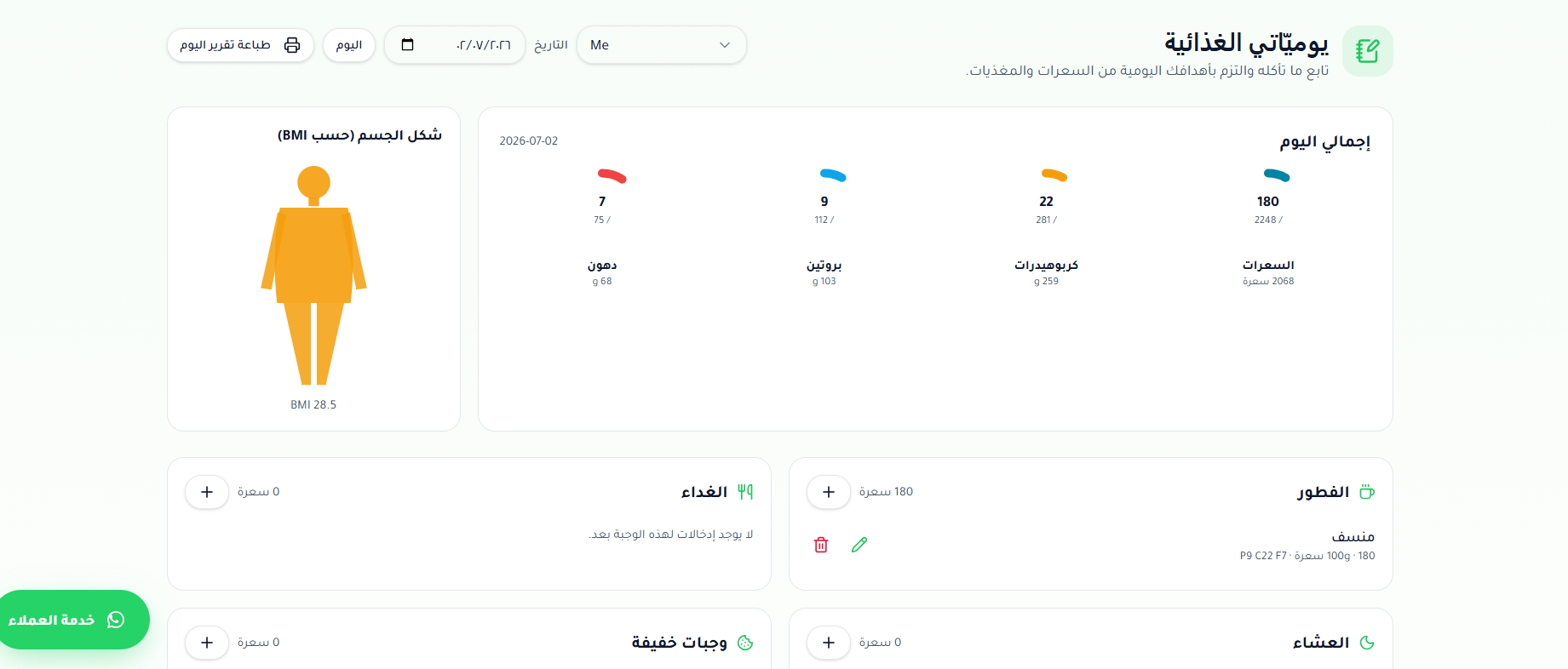1568x669 pixels.
Task: Click the بروتين protein label
Action: [x=824, y=266]
